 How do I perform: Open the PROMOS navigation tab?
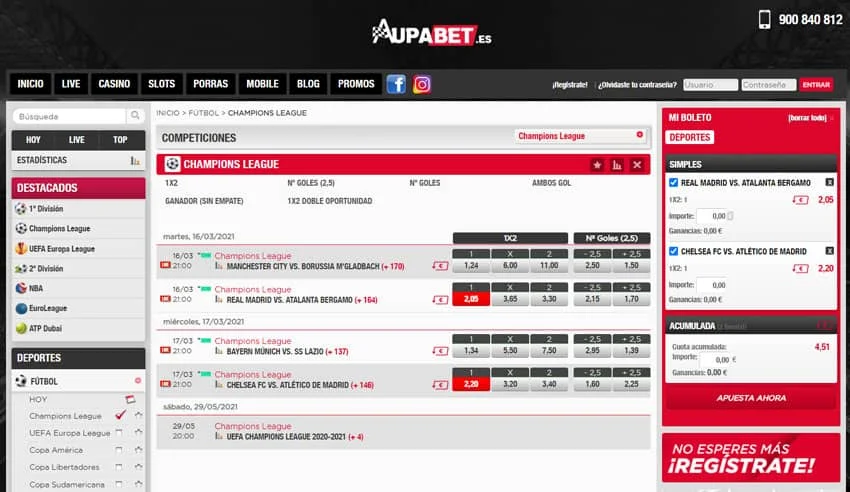point(356,84)
